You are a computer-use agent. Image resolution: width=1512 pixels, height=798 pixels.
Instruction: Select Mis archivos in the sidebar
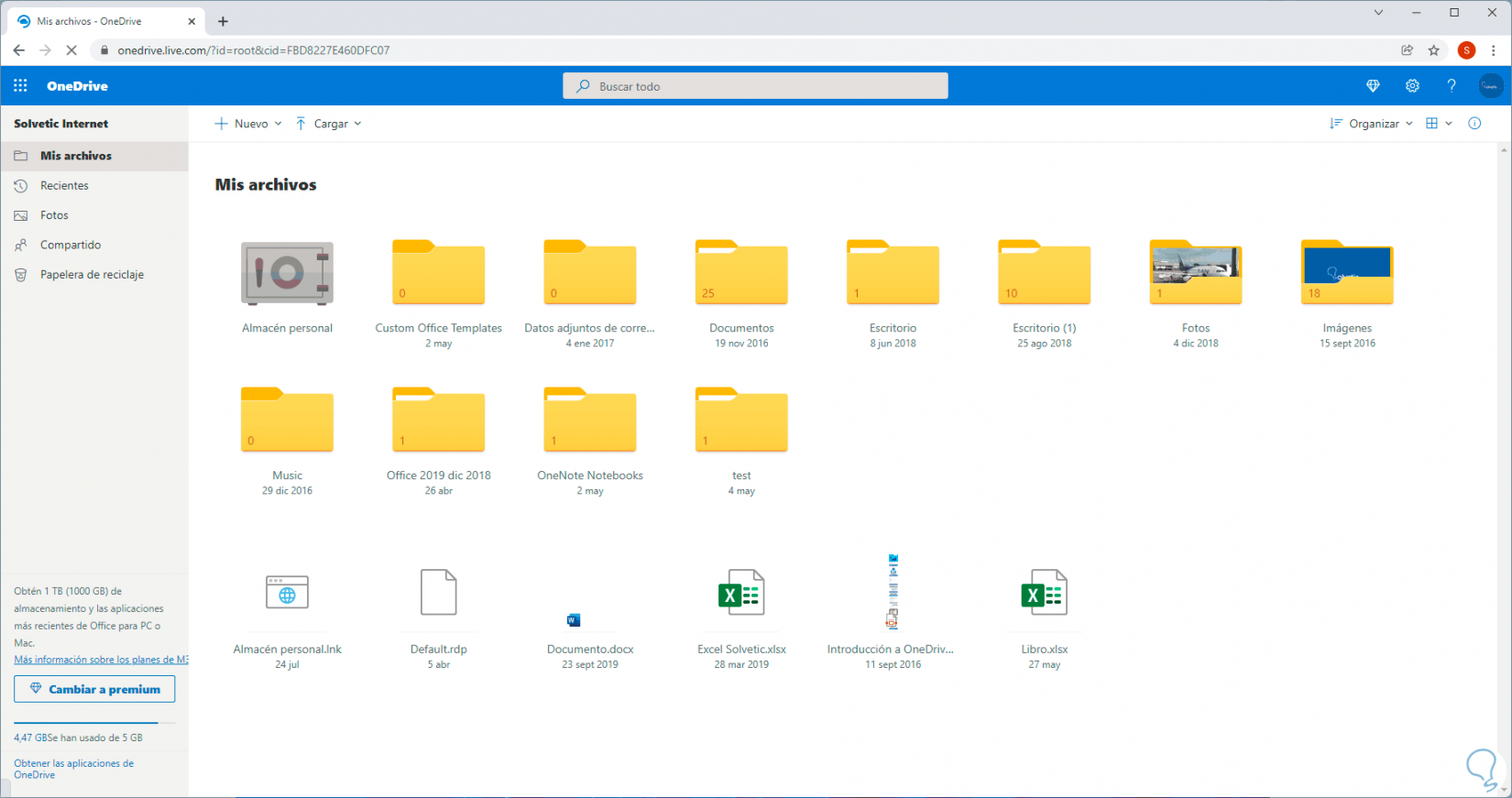click(x=94, y=156)
